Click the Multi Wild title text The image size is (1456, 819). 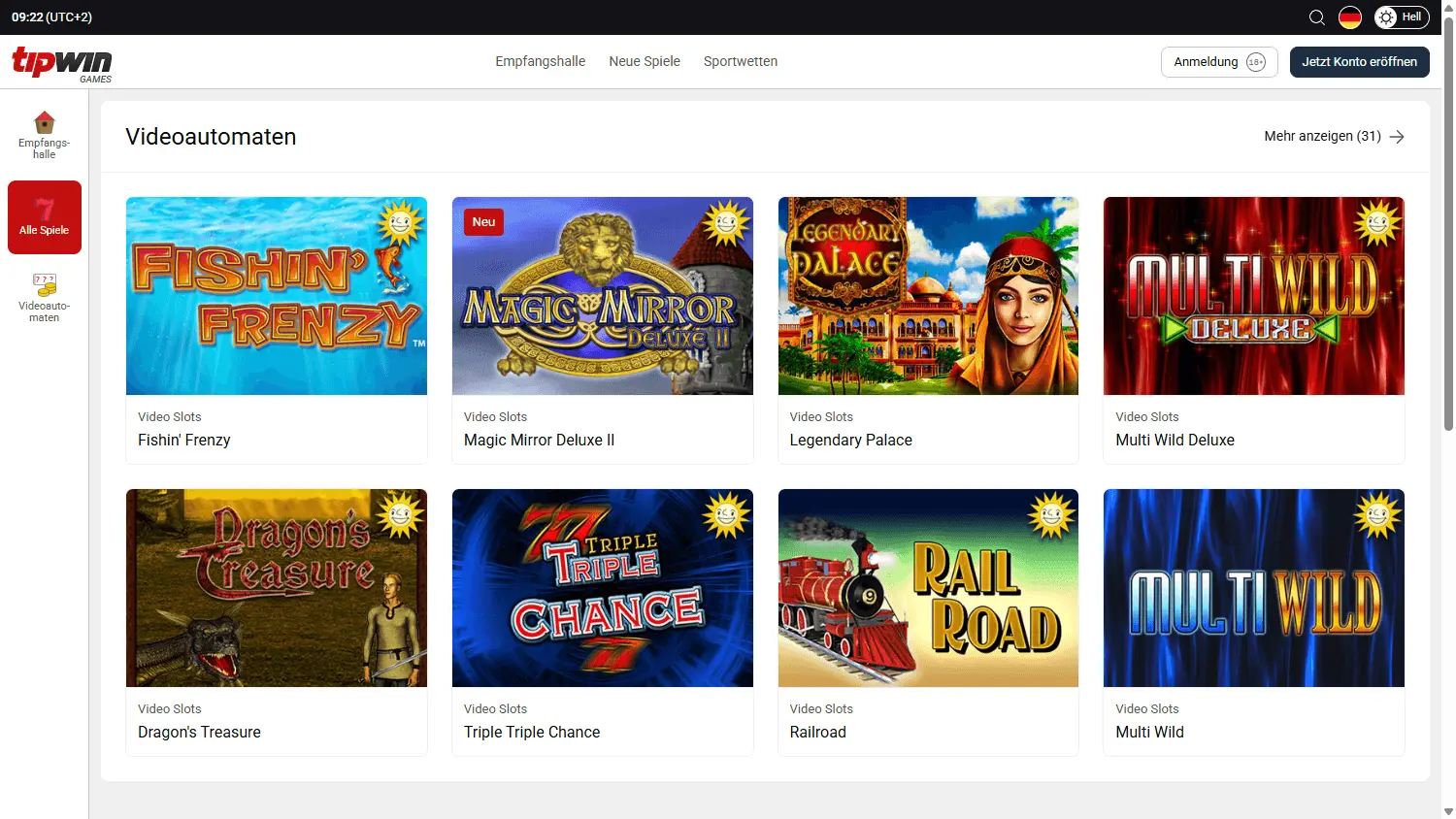(x=1150, y=732)
